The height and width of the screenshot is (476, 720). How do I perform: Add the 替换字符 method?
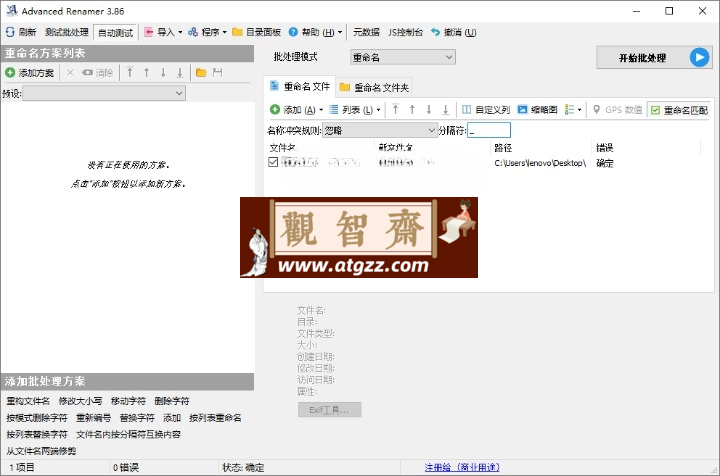(x=137, y=418)
